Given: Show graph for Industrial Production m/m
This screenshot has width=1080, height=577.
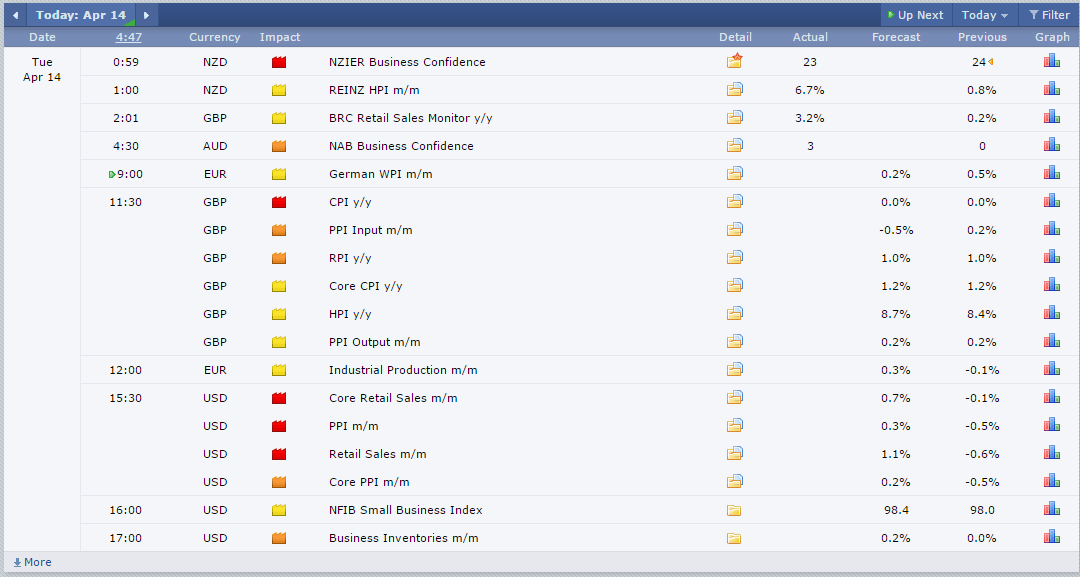Looking at the screenshot, I should click(1052, 369).
